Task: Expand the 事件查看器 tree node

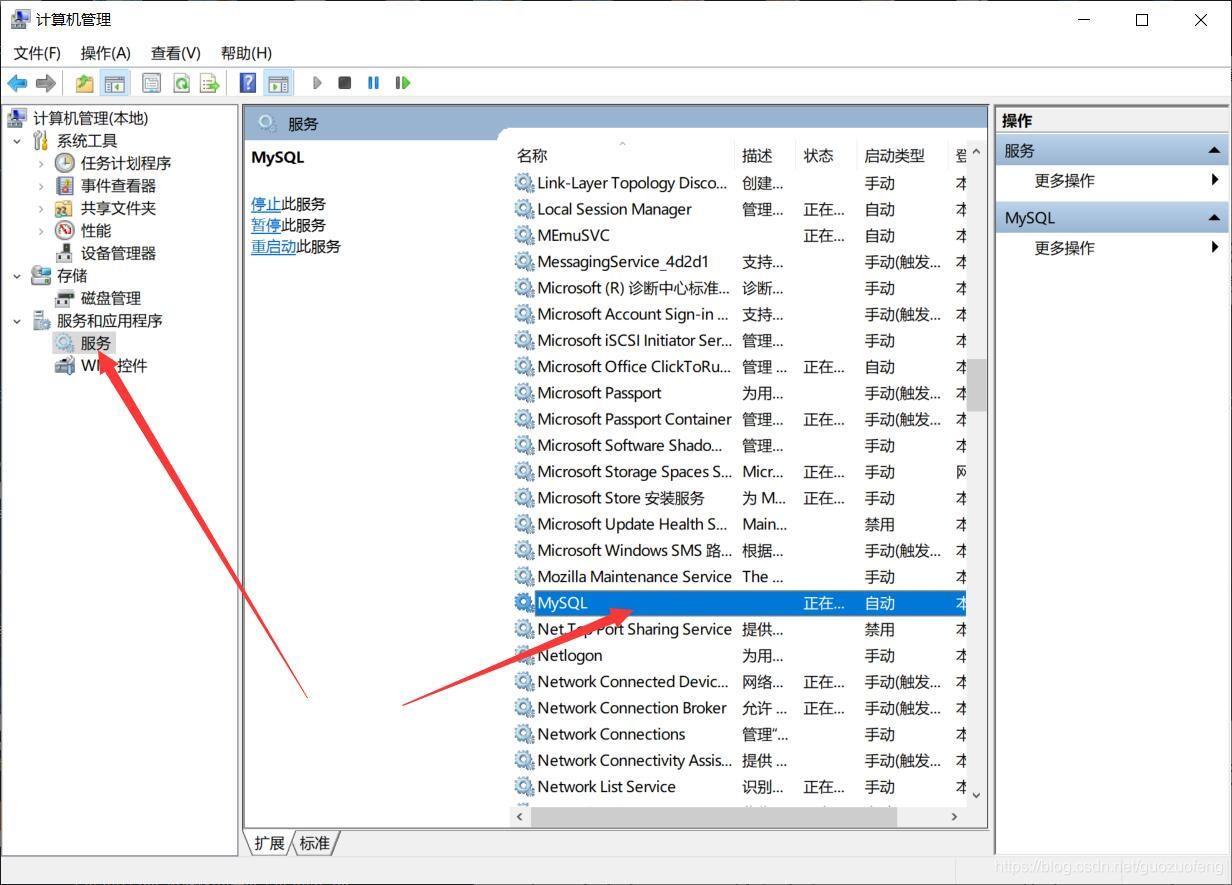Action: (41, 186)
